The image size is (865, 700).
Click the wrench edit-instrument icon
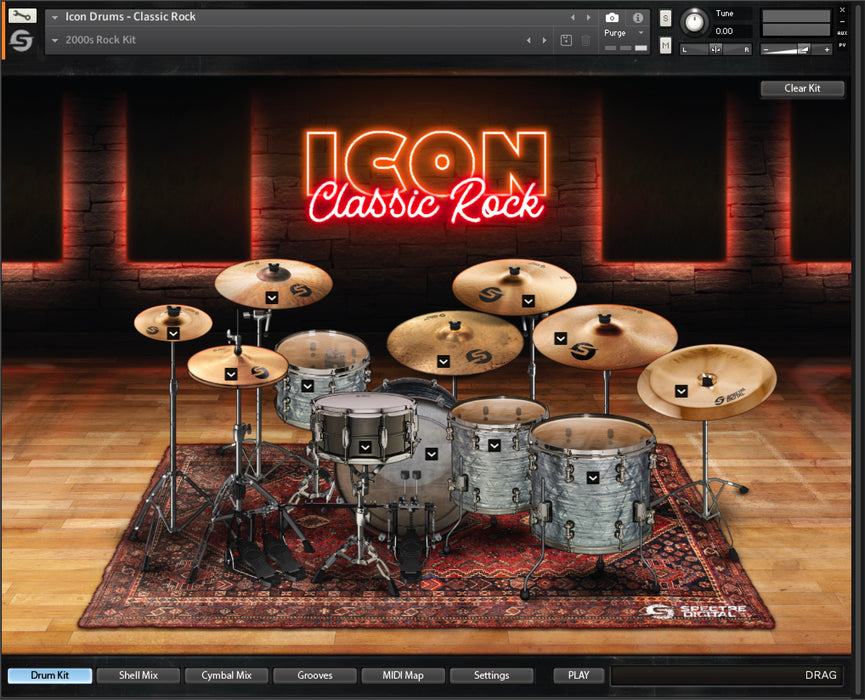(24, 15)
